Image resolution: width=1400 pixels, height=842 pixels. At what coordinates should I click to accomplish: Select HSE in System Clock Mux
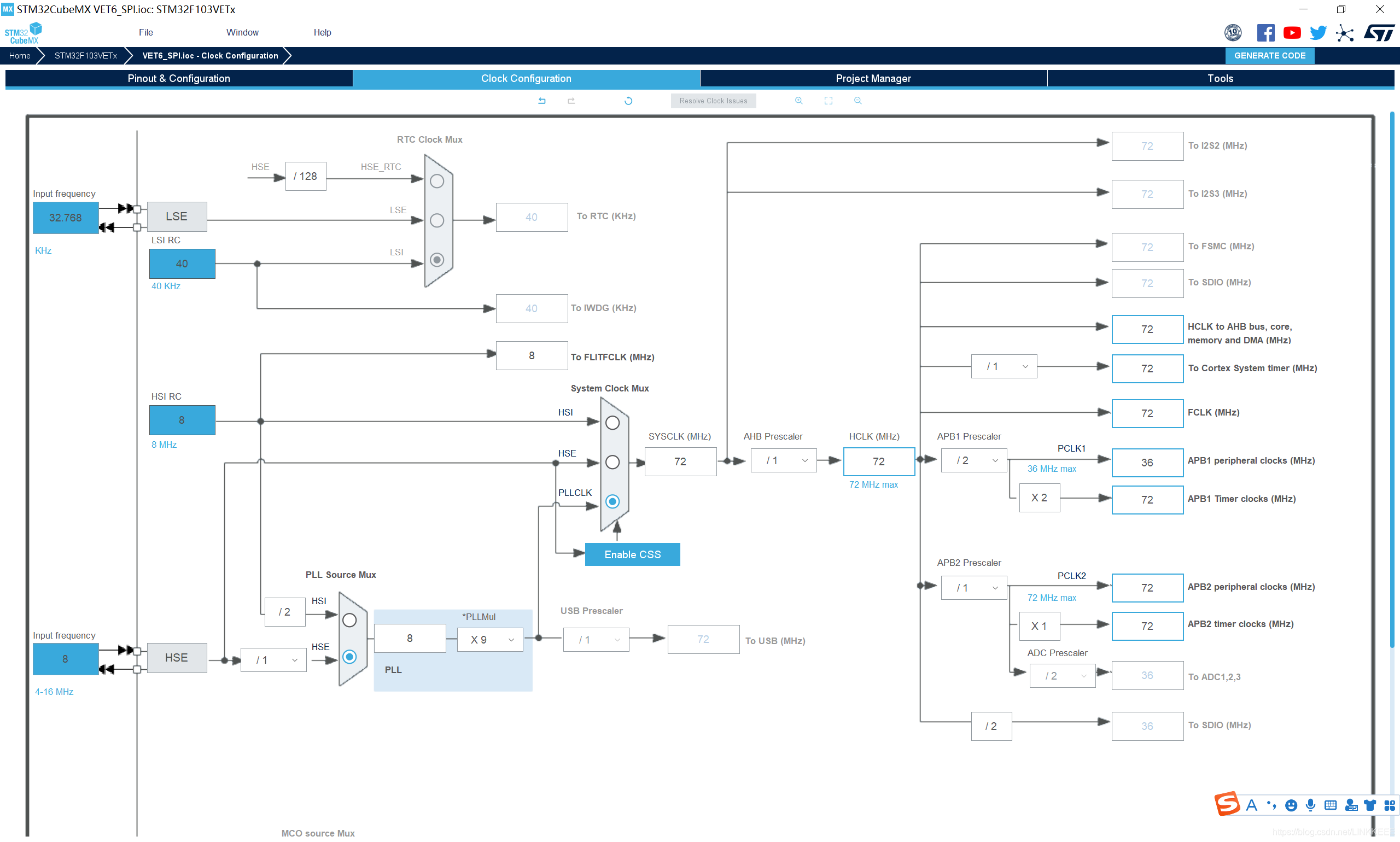[x=612, y=463]
